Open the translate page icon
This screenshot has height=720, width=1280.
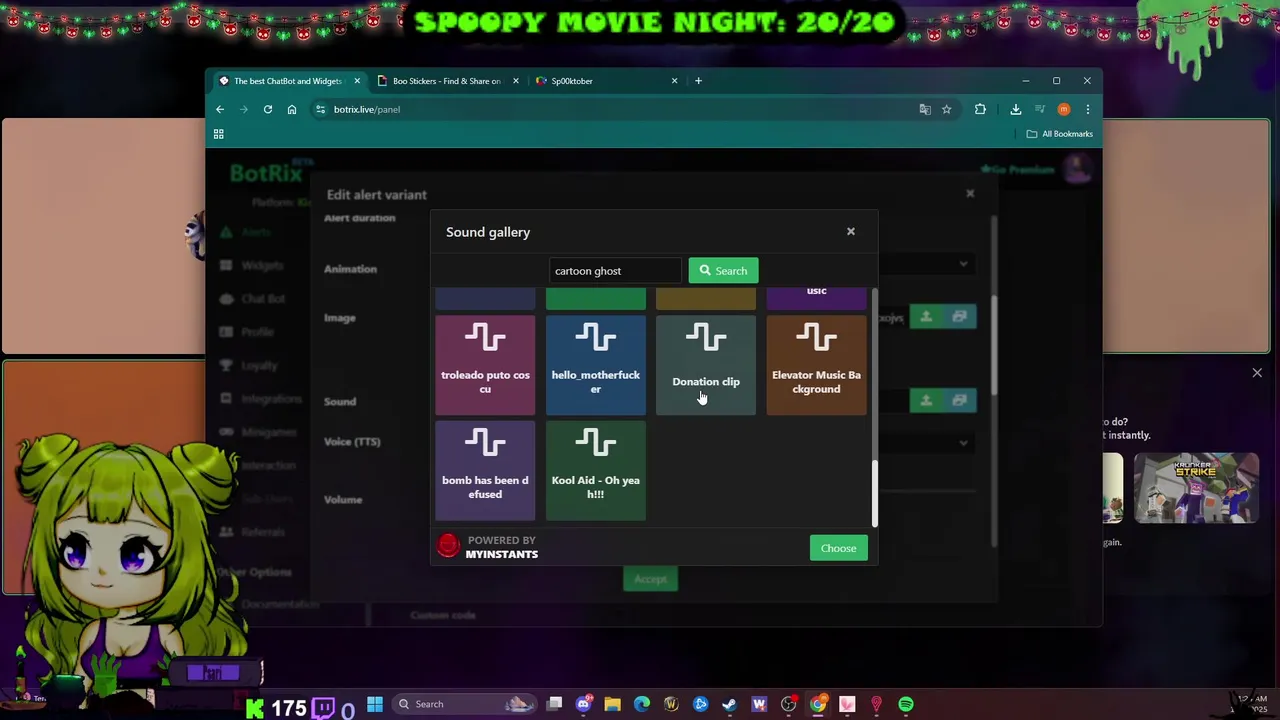[925, 109]
